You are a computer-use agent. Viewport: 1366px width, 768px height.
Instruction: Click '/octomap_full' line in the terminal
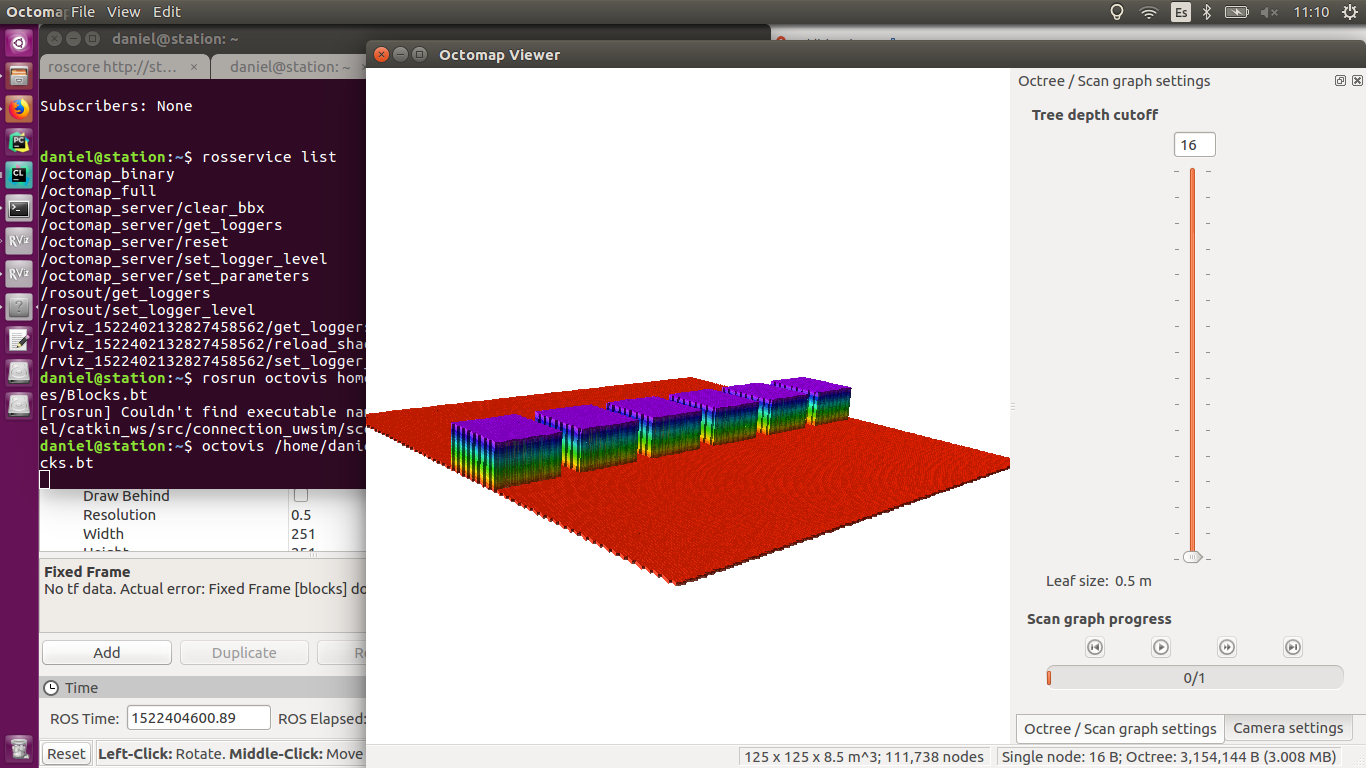point(98,191)
